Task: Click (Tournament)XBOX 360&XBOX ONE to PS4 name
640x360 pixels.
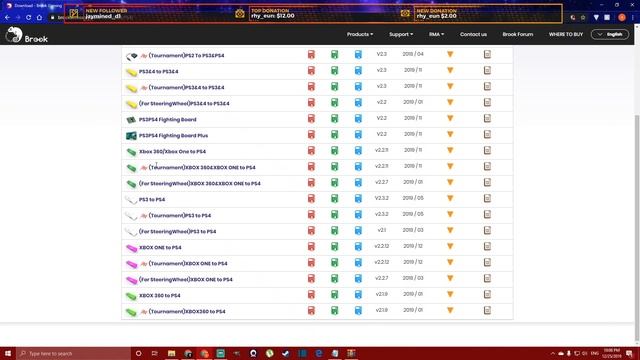Action: pyautogui.click(x=202, y=168)
